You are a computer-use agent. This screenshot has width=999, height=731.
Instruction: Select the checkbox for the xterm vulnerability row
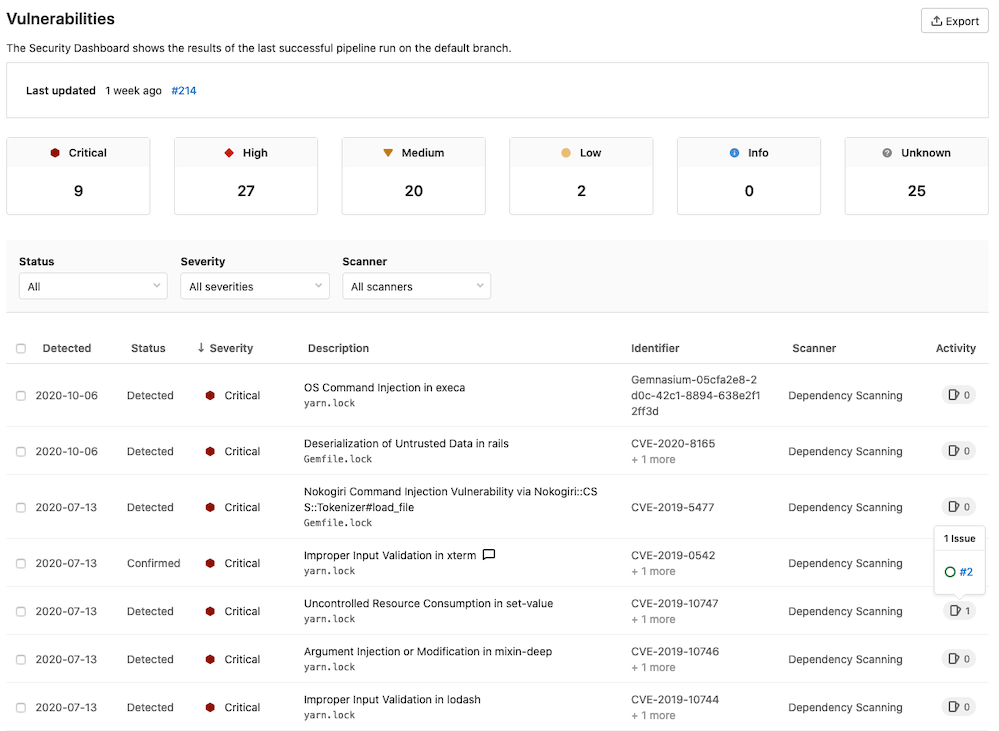click(x=21, y=564)
